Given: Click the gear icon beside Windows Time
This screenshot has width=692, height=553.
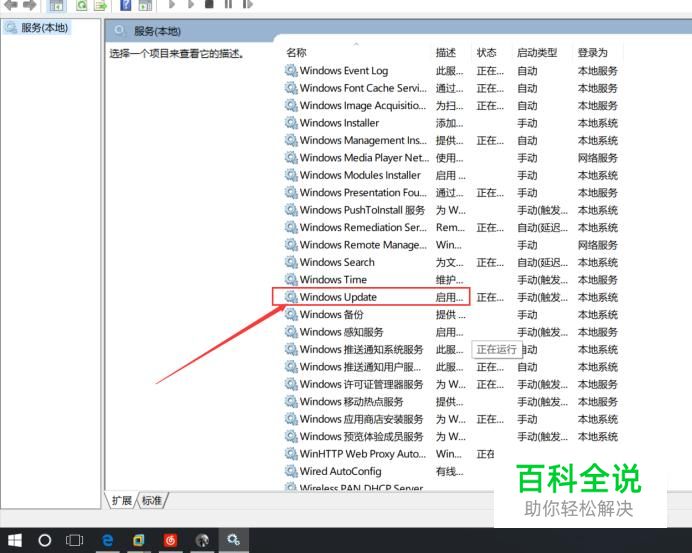Looking at the screenshot, I should coord(291,279).
